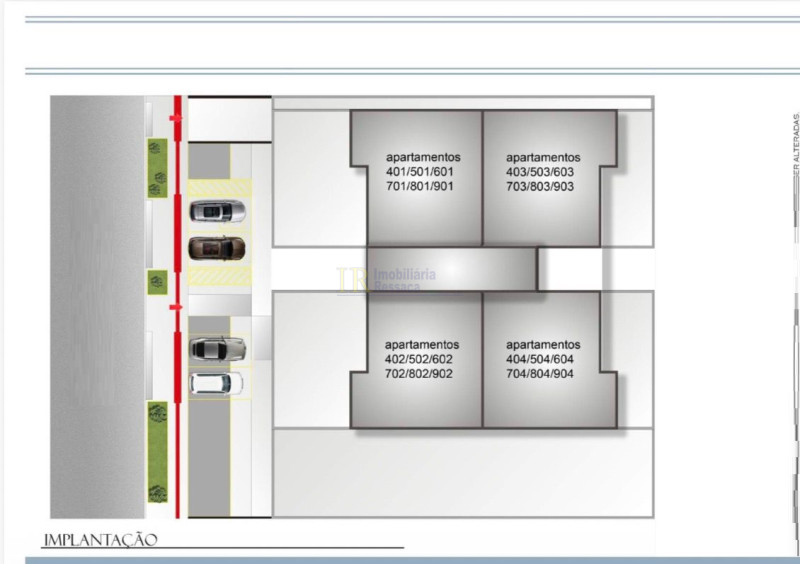
Task: Click the 702/802/902 text line
Action: [419, 373]
